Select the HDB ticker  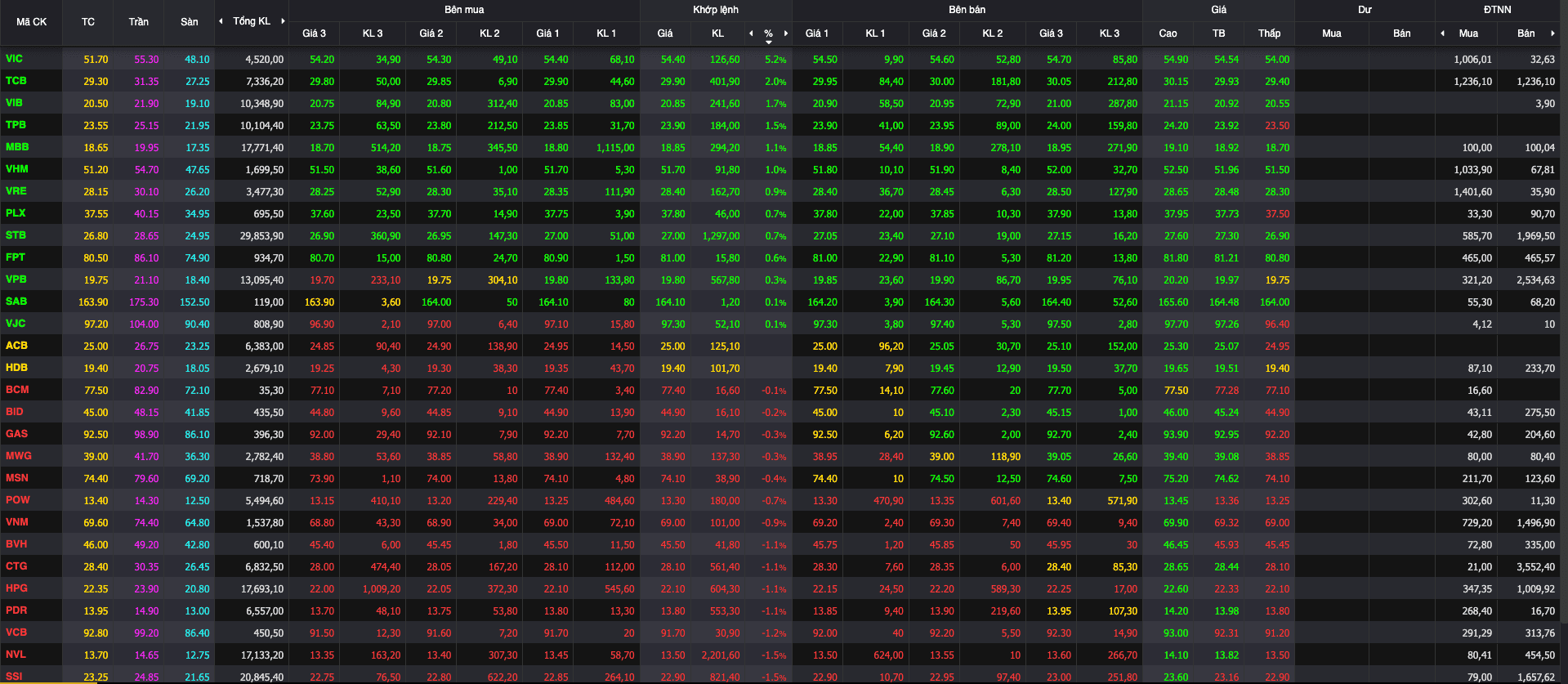coord(16,368)
